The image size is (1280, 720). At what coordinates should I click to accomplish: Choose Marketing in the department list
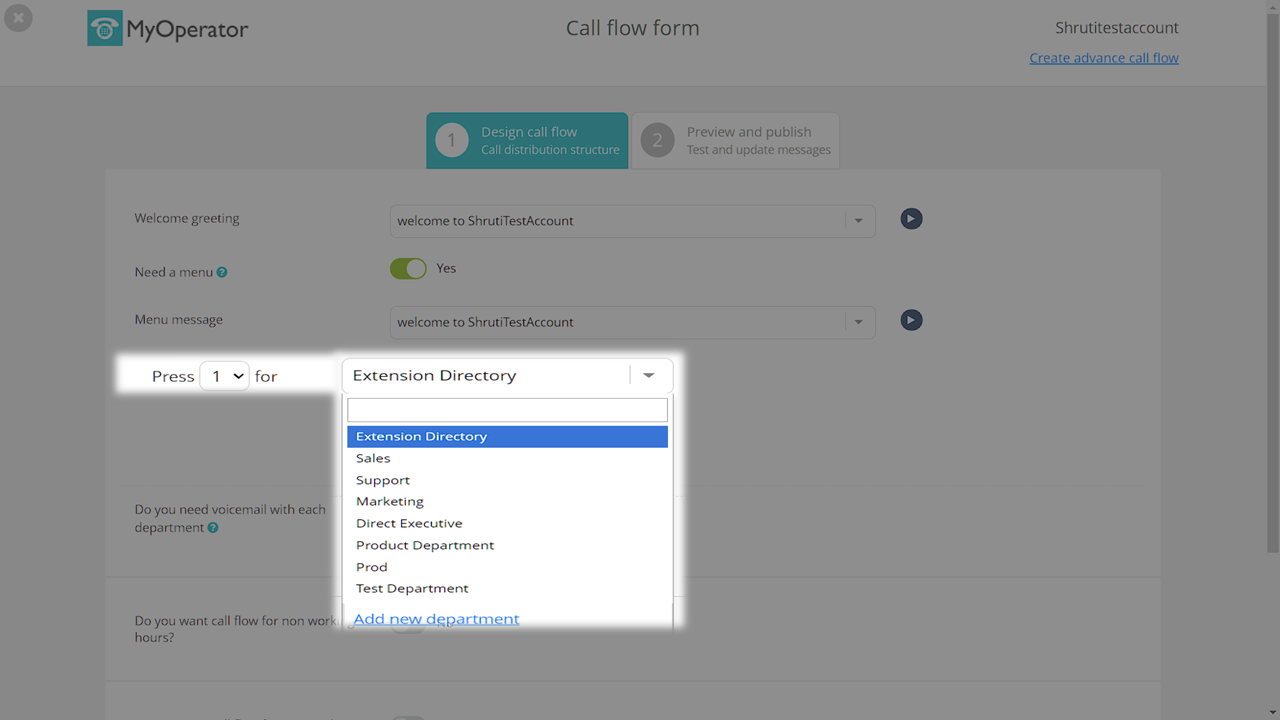click(390, 501)
